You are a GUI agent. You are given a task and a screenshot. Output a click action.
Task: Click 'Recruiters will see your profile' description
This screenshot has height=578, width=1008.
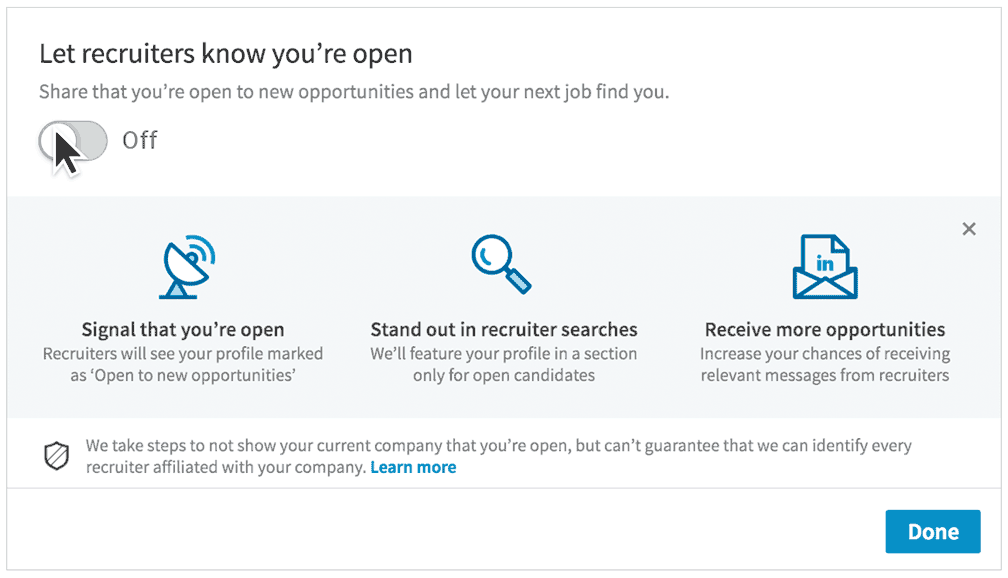point(183,354)
